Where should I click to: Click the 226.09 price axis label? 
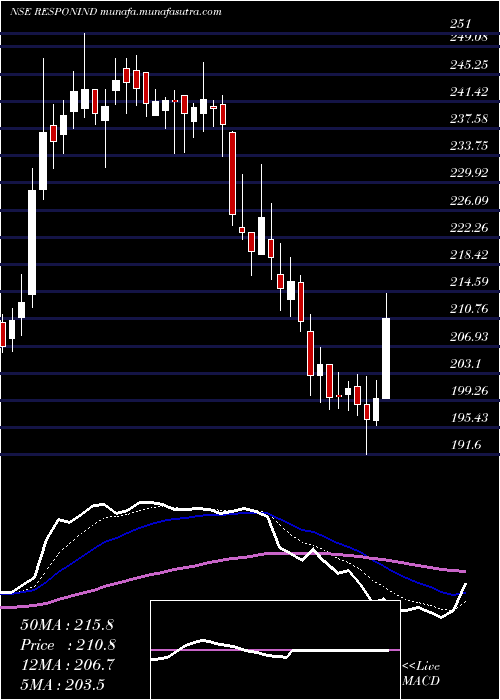(x=468, y=201)
